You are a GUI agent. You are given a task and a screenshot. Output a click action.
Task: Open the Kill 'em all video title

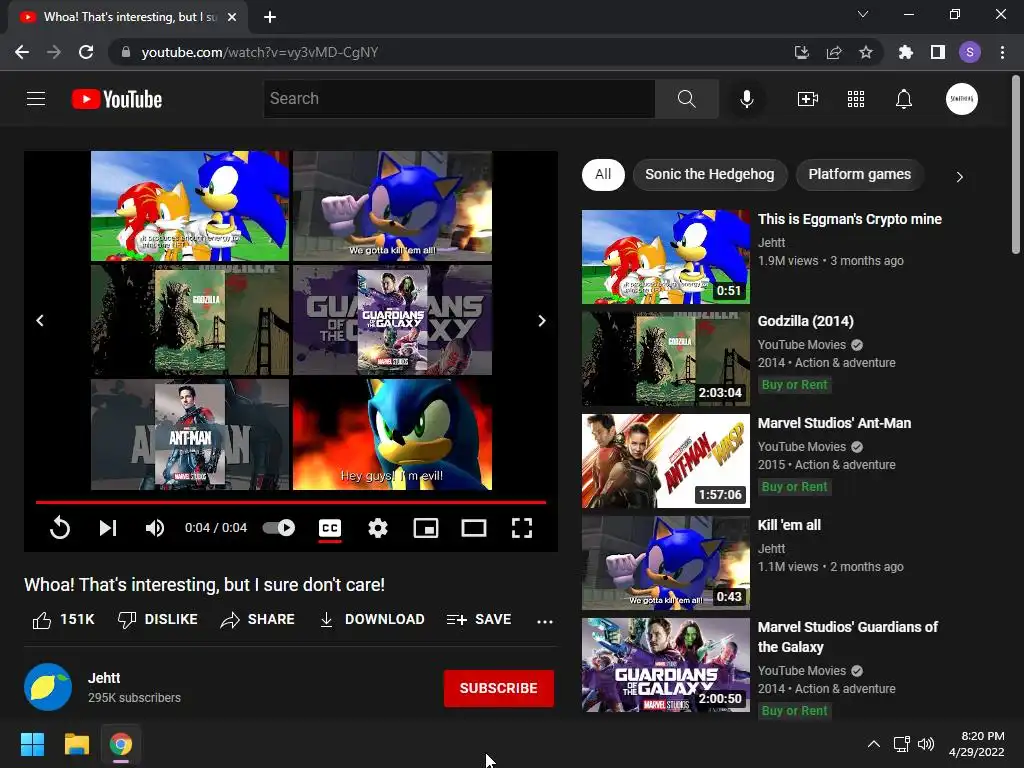[789, 525]
